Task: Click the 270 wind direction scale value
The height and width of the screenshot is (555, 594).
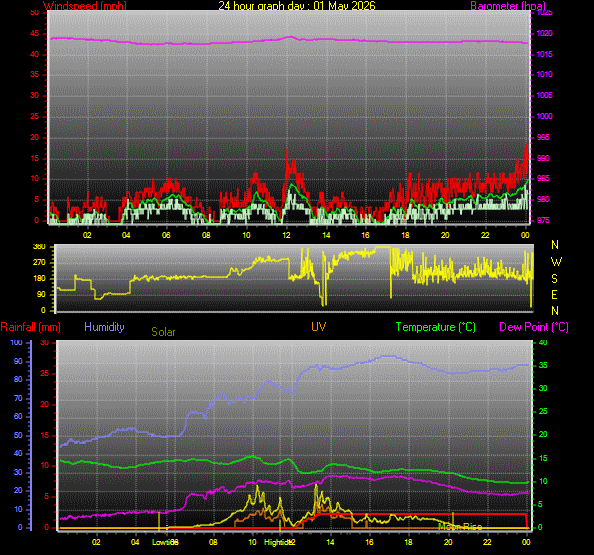Action: (39, 262)
